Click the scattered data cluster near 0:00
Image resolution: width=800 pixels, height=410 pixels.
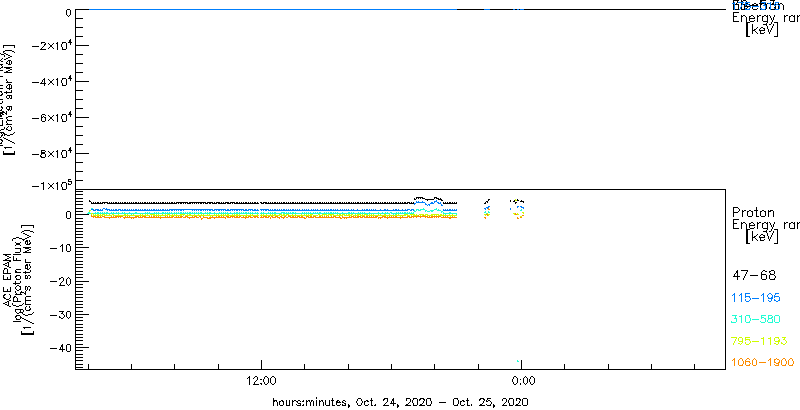pos(517,209)
